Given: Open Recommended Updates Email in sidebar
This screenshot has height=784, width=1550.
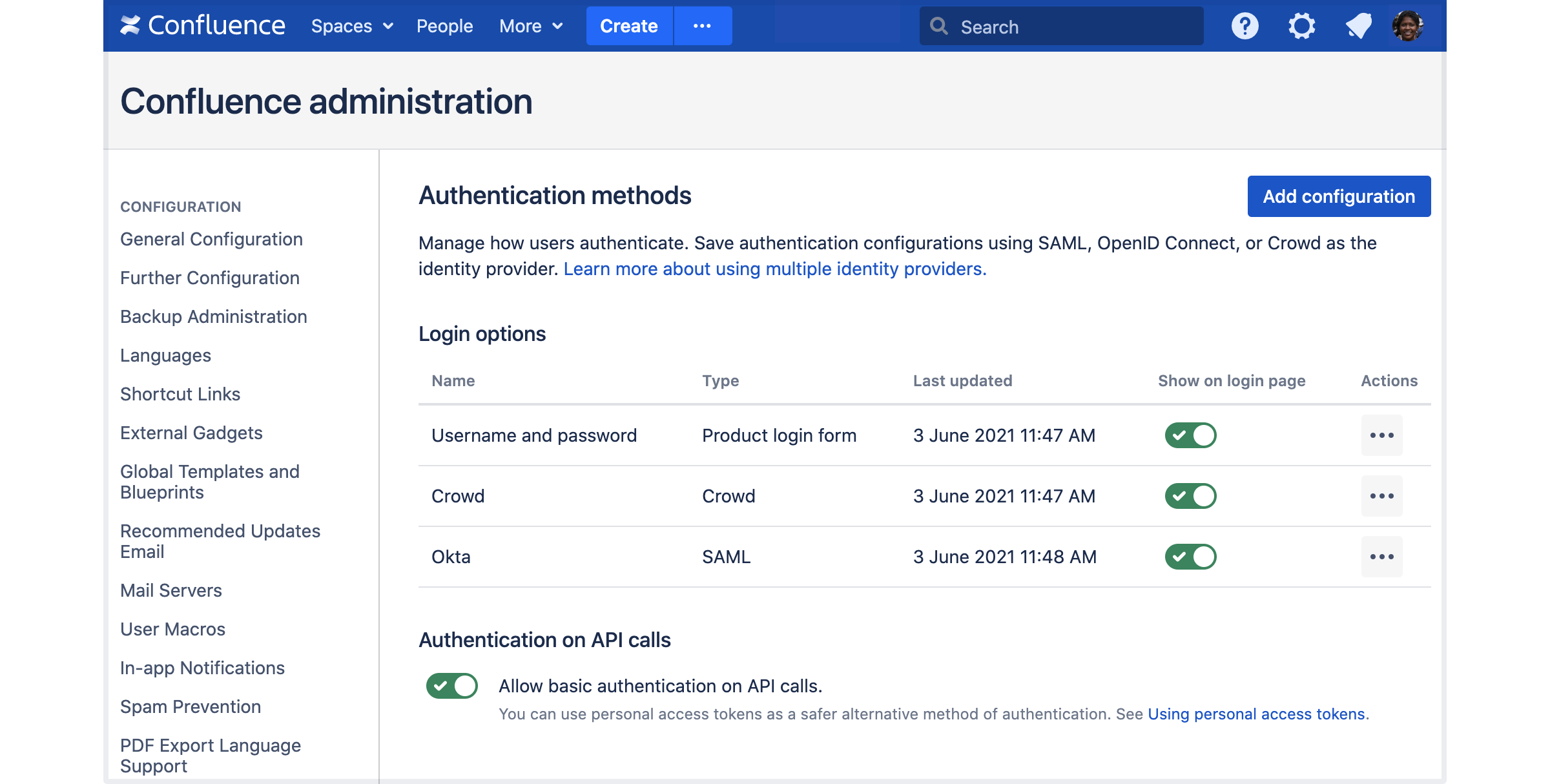Looking at the screenshot, I should tap(220, 541).
